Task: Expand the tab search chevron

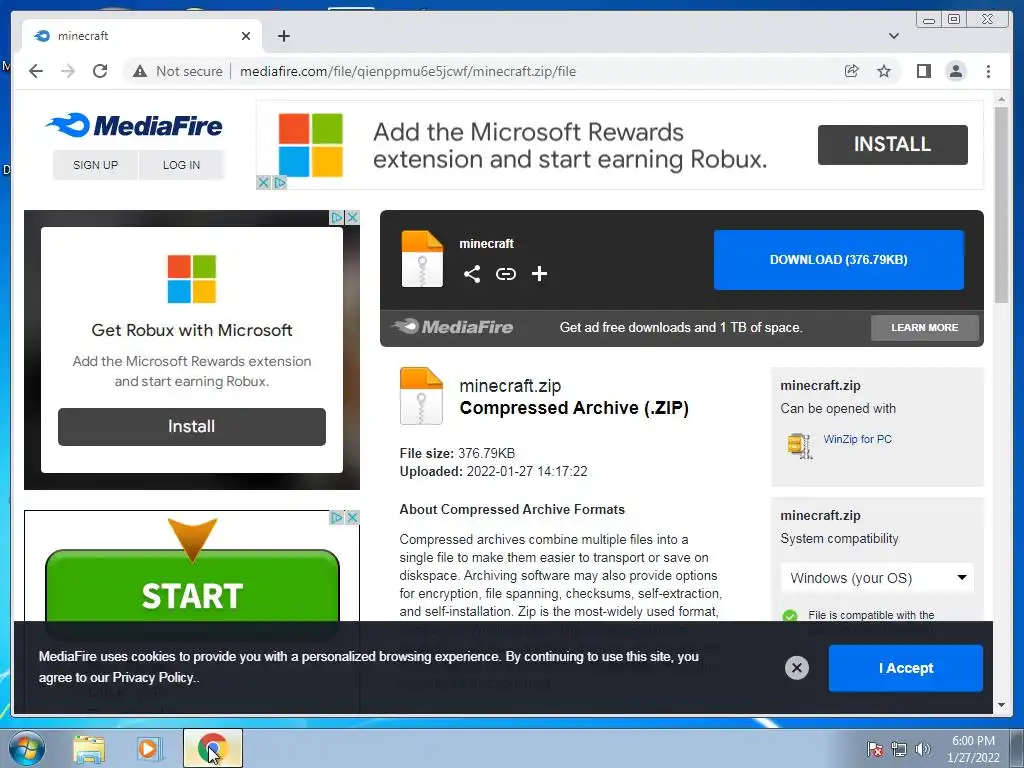Action: (x=893, y=36)
